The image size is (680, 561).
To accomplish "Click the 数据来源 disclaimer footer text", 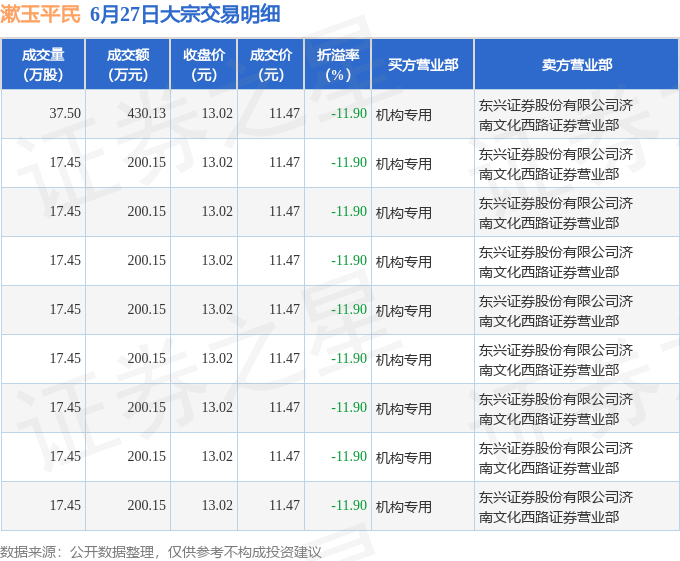I will 161,552.
